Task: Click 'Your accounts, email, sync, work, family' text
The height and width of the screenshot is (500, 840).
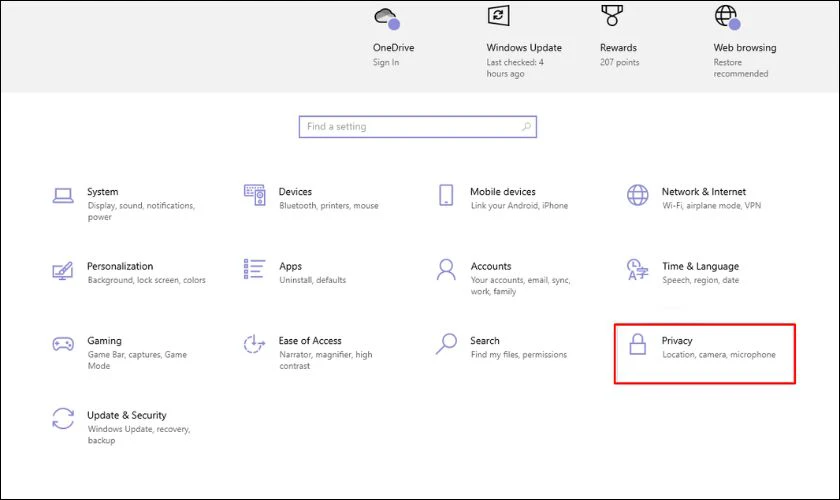Action: pyautogui.click(x=521, y=286)
